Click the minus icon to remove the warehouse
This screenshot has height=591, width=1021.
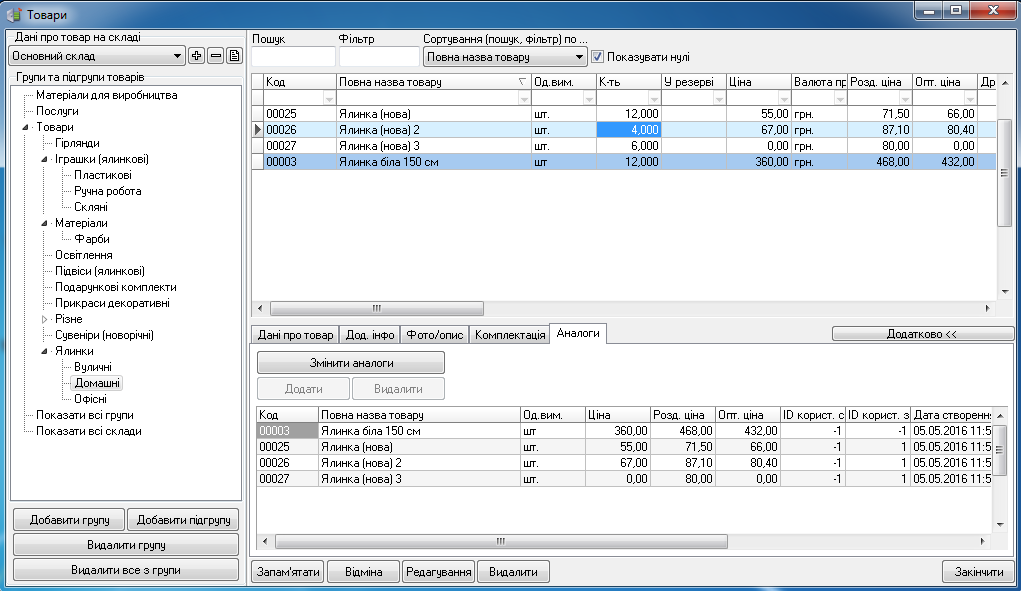coord(215,56)
